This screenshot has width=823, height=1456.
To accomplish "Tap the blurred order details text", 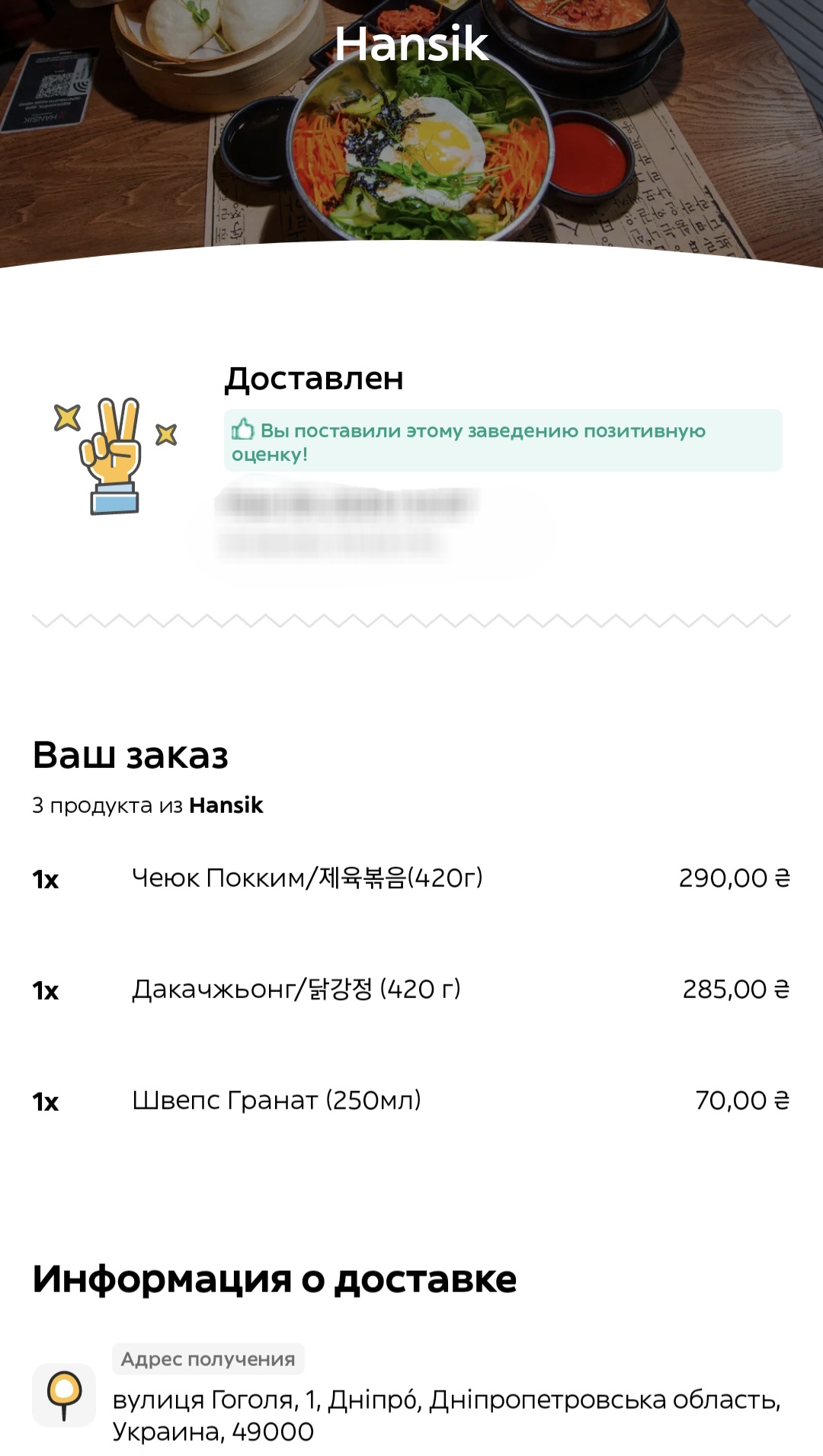I will point(347,523).
